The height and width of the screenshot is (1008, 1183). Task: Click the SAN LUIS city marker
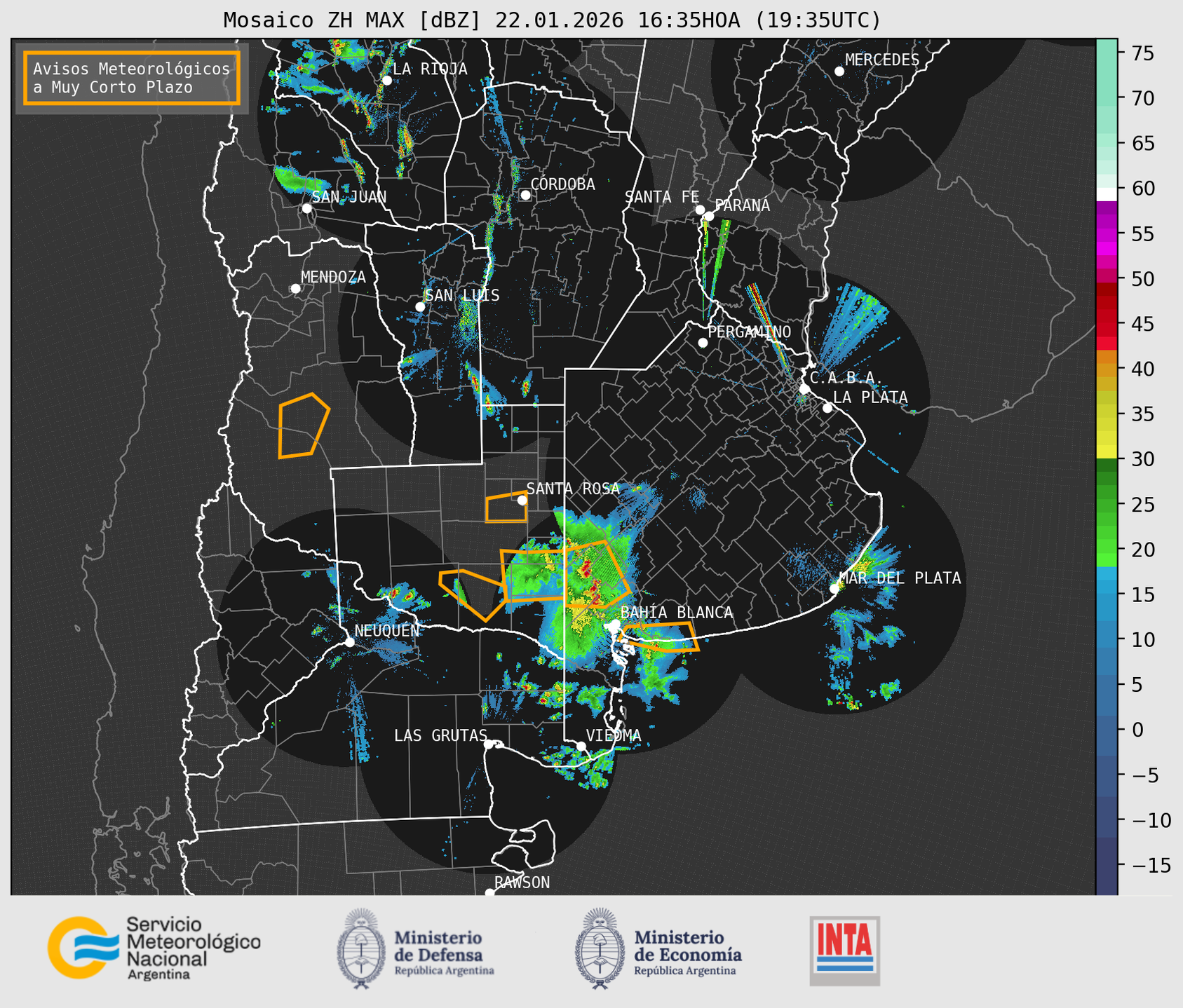pyautogui.click(x=420, y=306)
